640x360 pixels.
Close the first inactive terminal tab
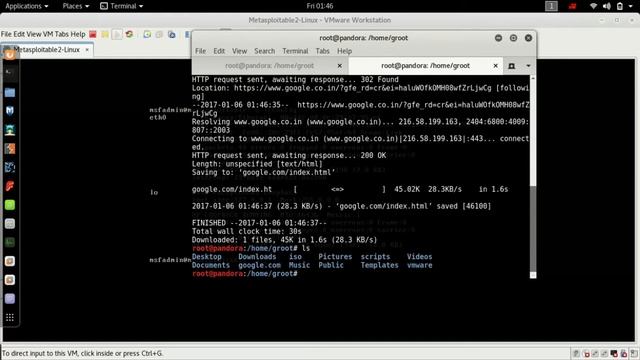[x=340, y=66]
